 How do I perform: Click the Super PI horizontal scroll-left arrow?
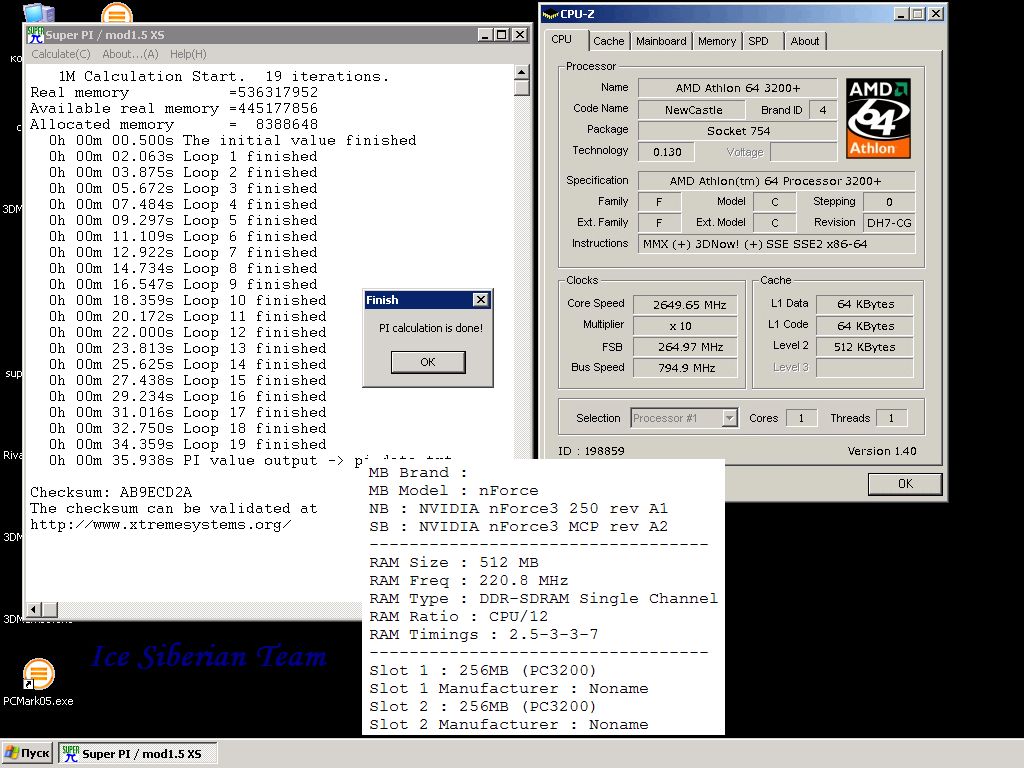click(33, 609)
